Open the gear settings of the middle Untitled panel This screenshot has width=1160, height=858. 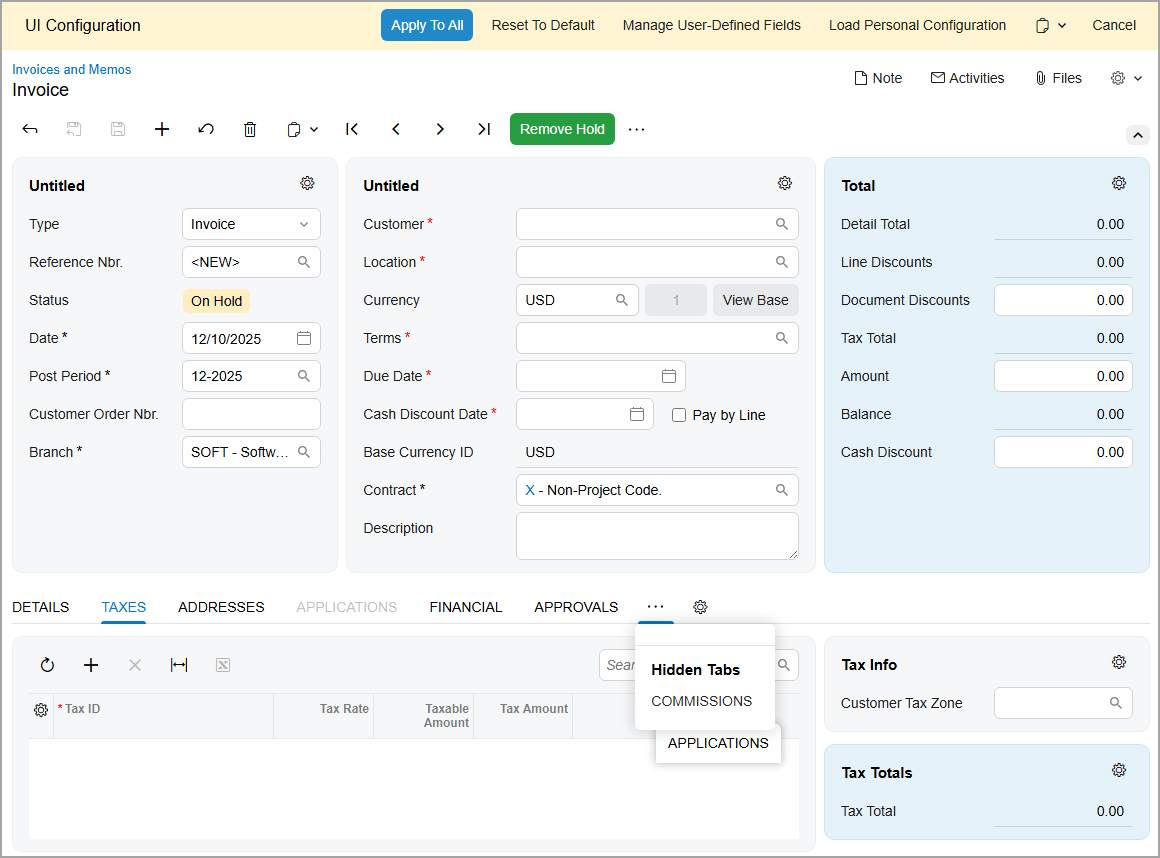coord(785,183)
